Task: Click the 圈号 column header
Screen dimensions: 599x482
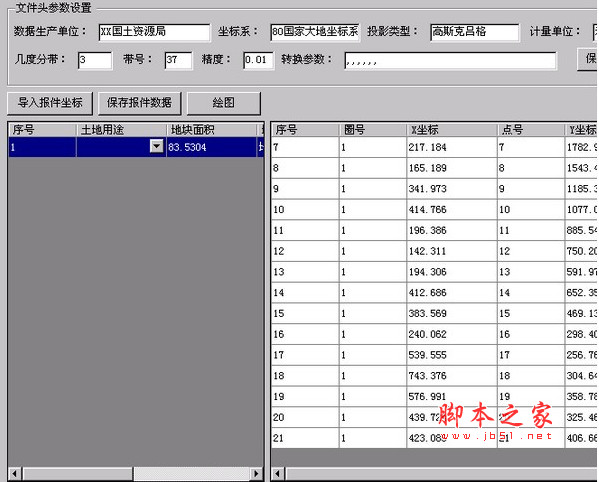Action: click(373, 130)
